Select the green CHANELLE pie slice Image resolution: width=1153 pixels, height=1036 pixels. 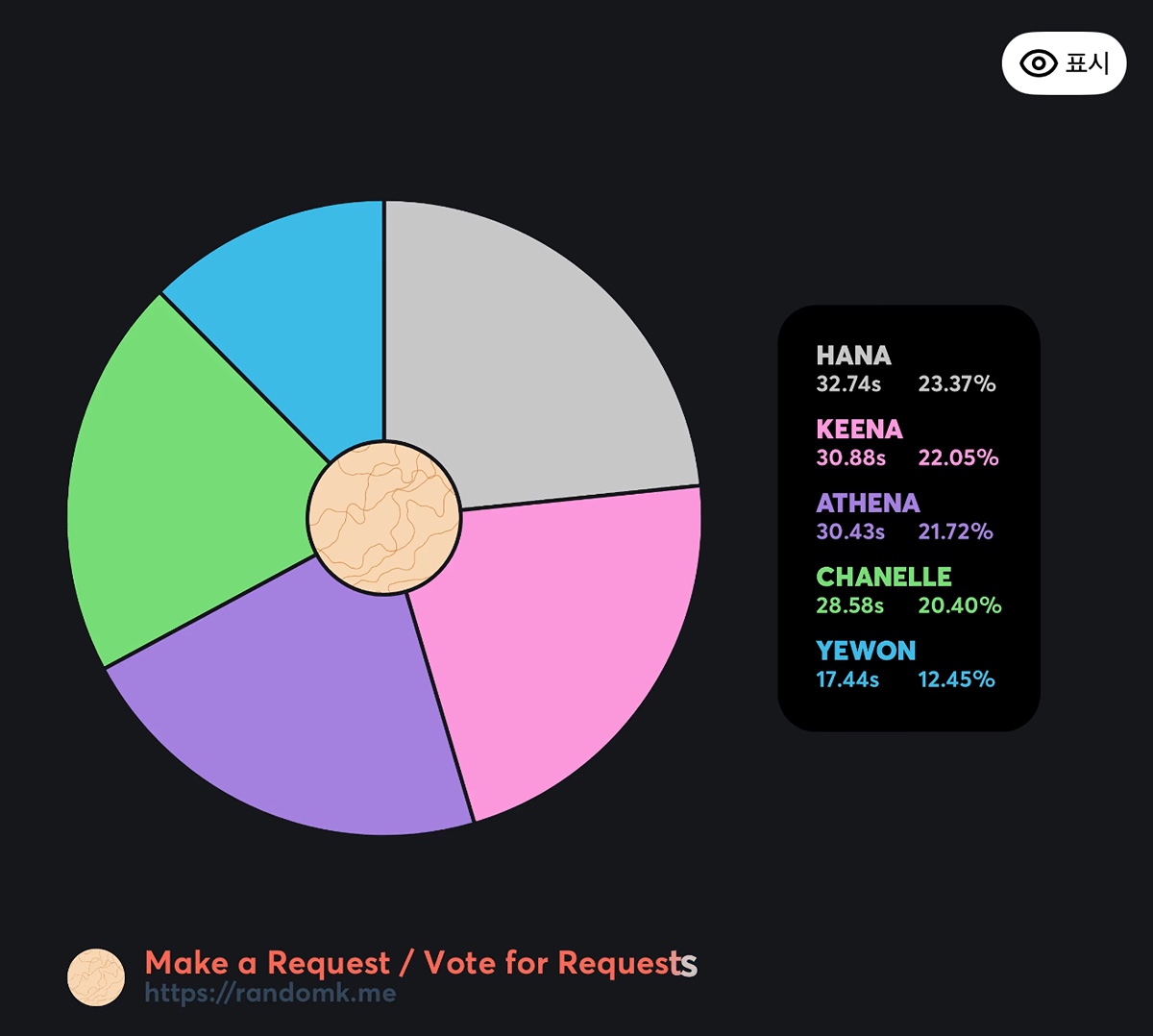tap(183, 481)
